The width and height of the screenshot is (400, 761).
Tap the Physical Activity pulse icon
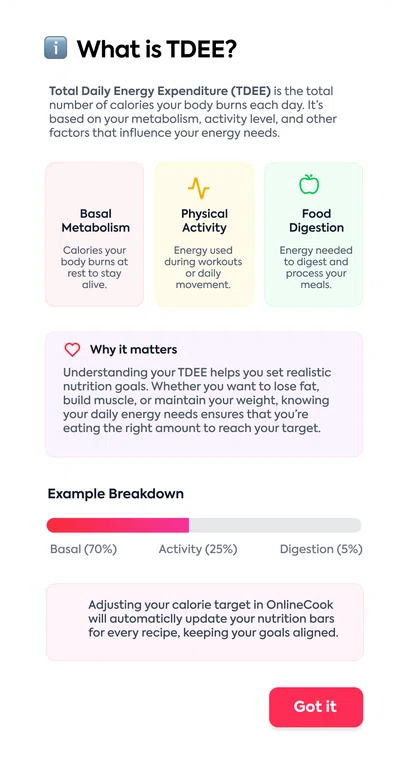[x=199, y=188]
